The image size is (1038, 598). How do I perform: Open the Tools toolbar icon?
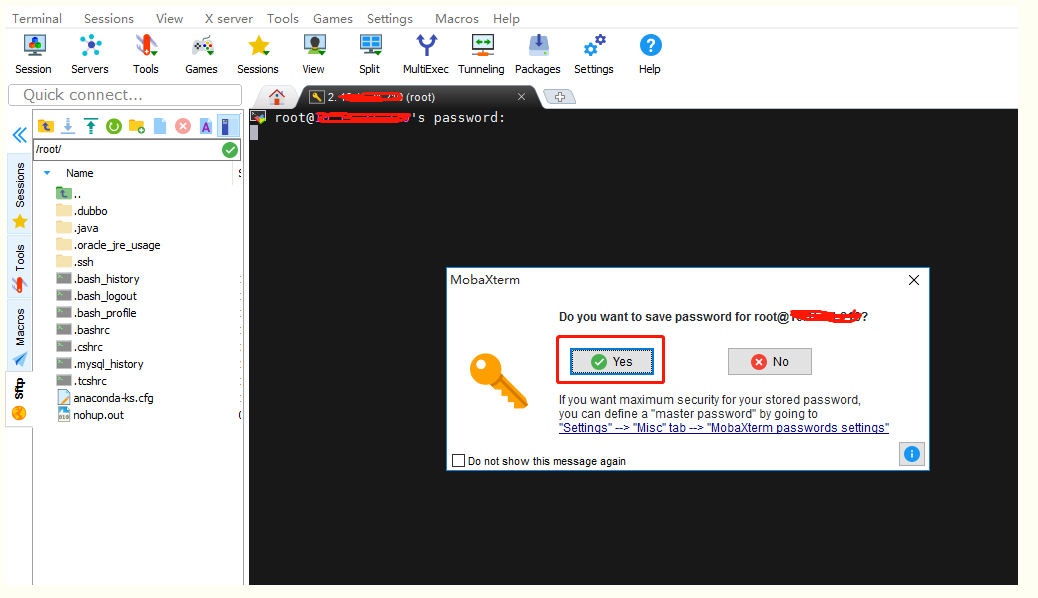point(146,54)
